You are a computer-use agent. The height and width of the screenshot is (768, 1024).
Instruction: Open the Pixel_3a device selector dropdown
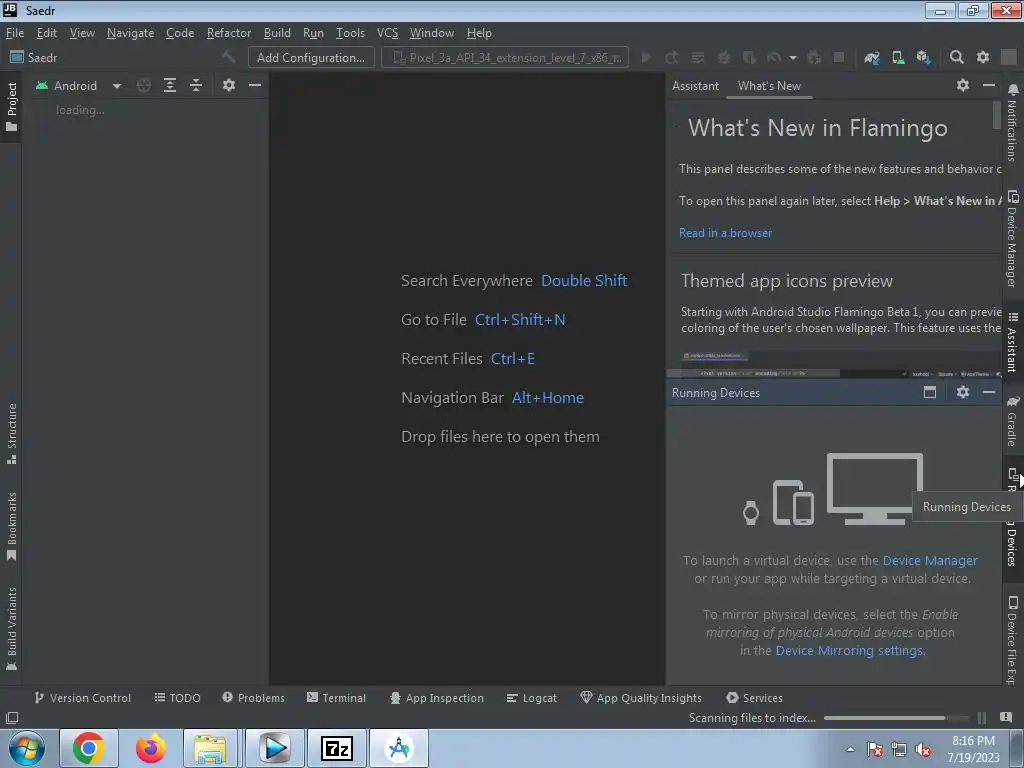pos(505,57)
